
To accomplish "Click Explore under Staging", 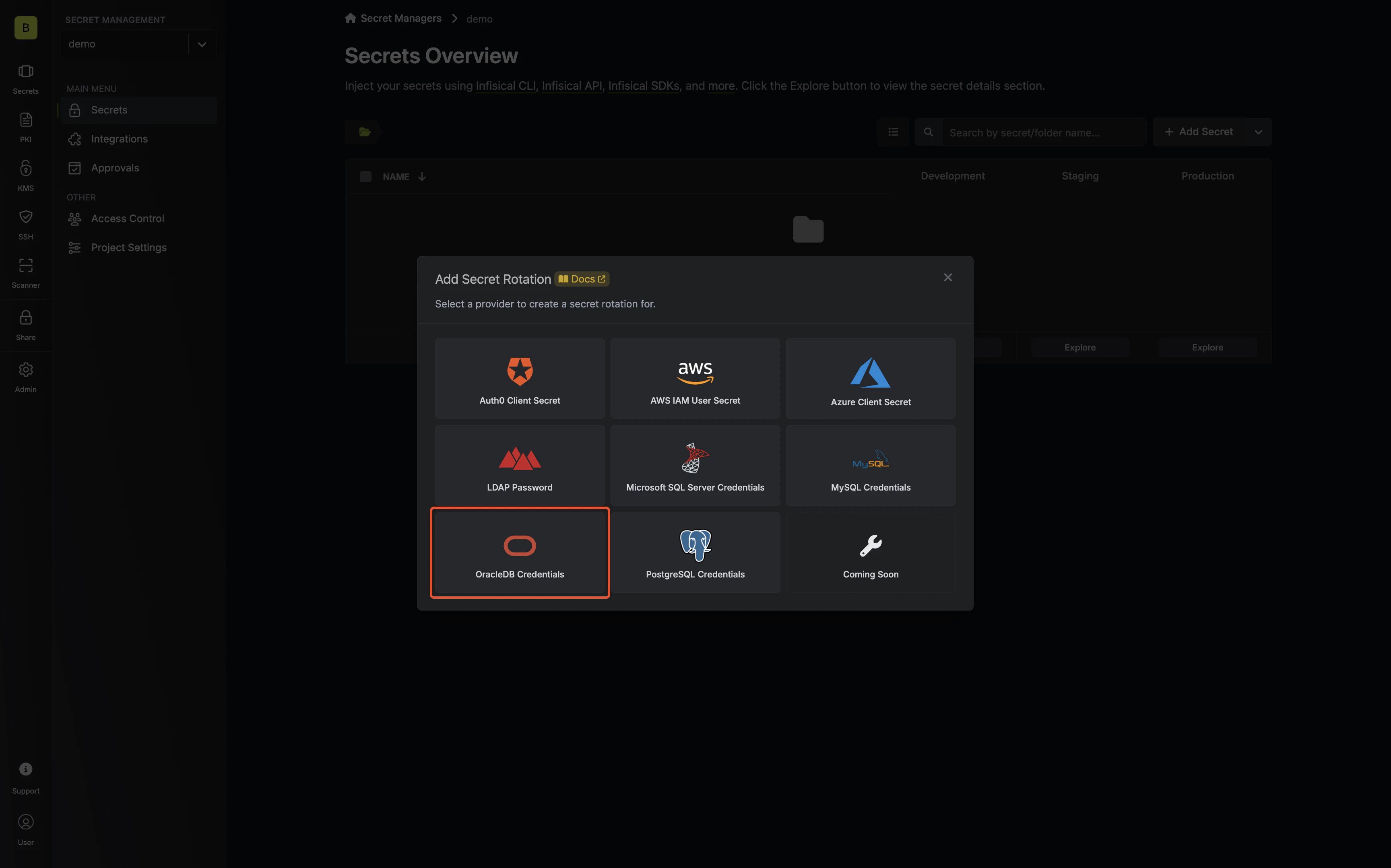I will [x=1080, y=347].
